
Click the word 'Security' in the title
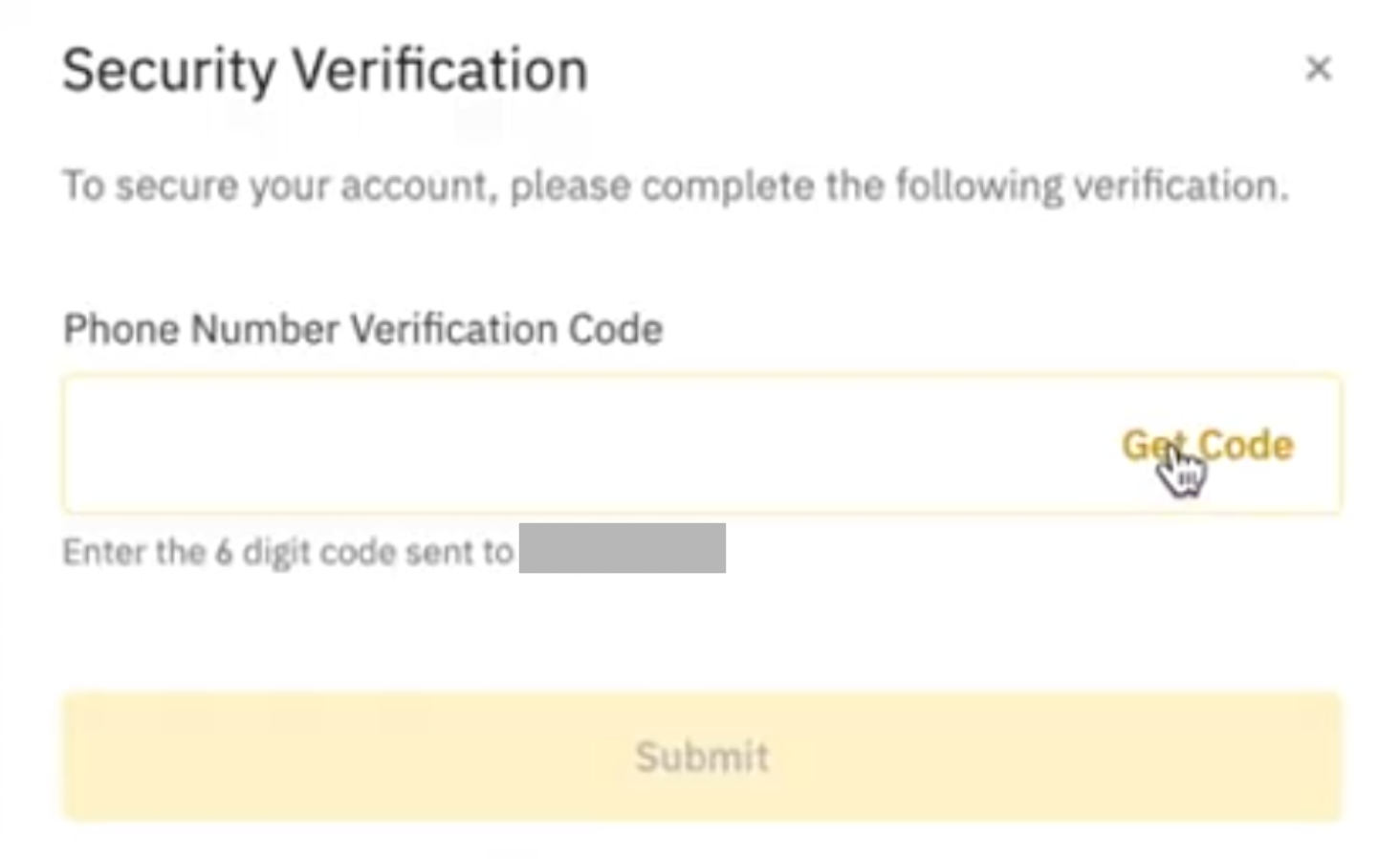(168, 71)
